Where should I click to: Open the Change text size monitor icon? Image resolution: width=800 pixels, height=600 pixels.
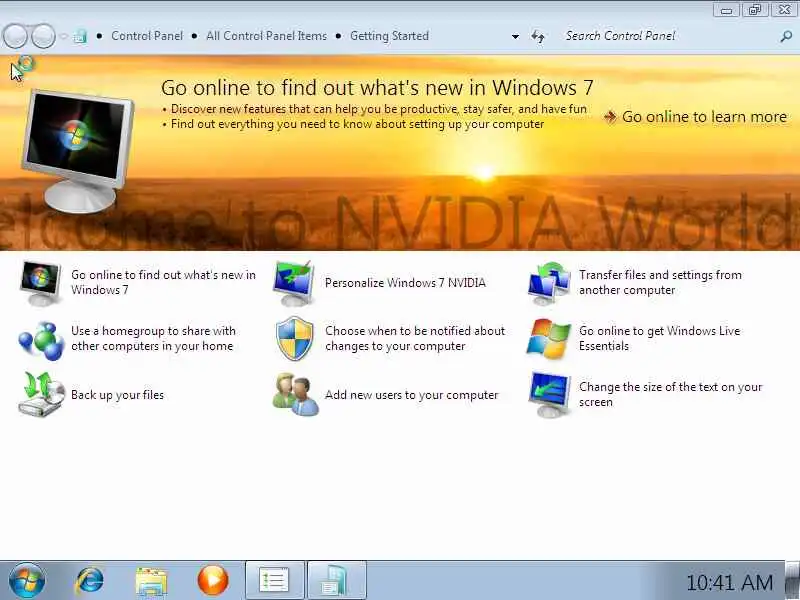click(x=549, y=394)
